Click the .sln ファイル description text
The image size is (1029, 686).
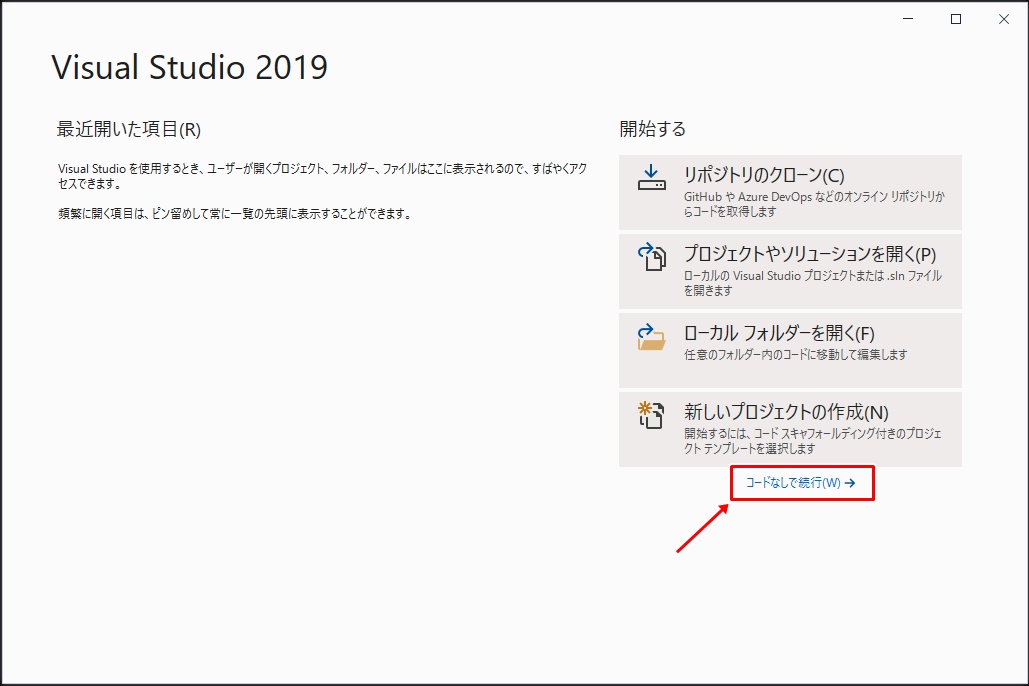813,283
